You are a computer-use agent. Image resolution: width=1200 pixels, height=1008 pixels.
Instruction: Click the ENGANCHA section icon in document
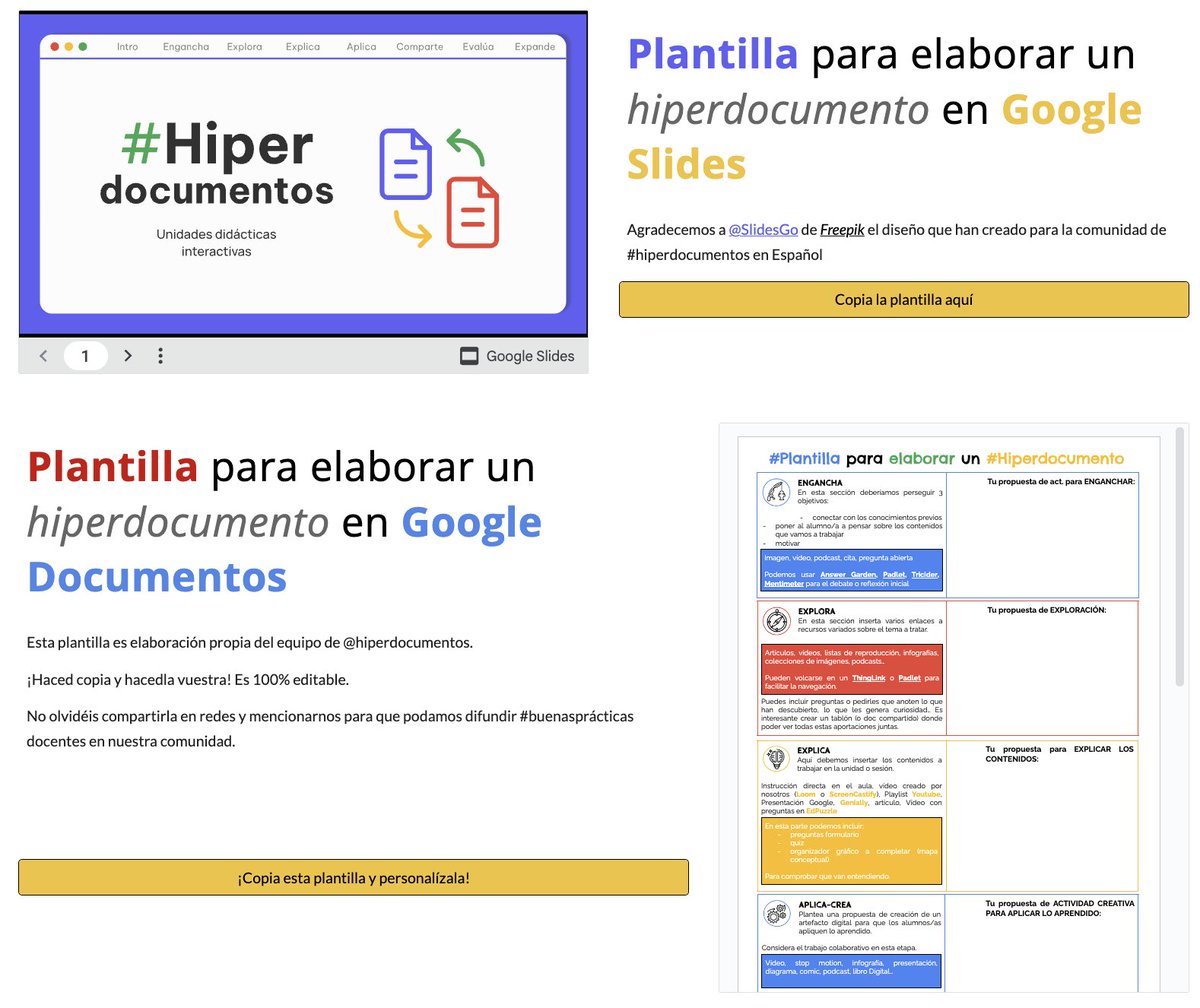(776, 492)
